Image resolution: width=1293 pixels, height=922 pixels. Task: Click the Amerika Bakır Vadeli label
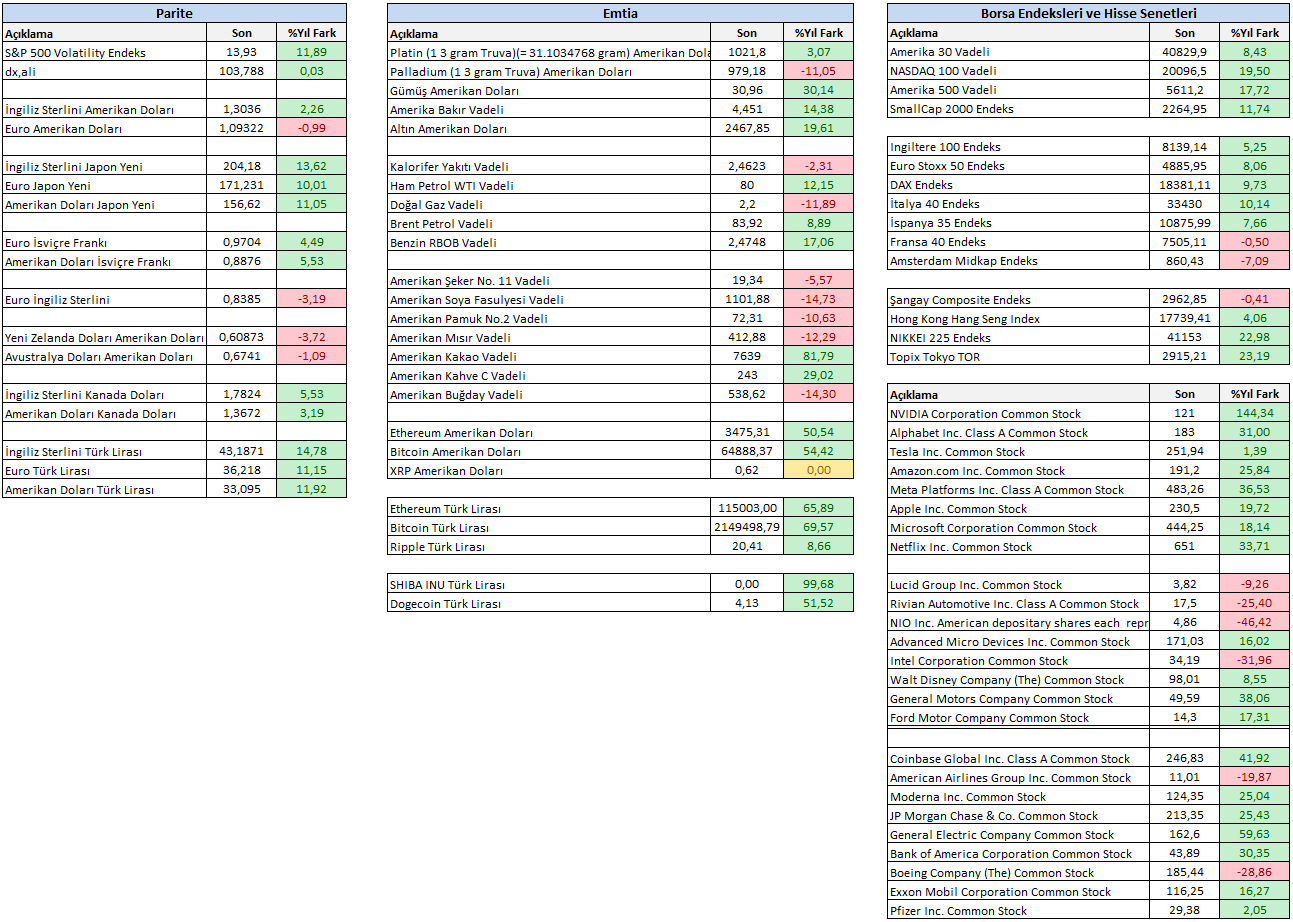[x=549, y=109]
